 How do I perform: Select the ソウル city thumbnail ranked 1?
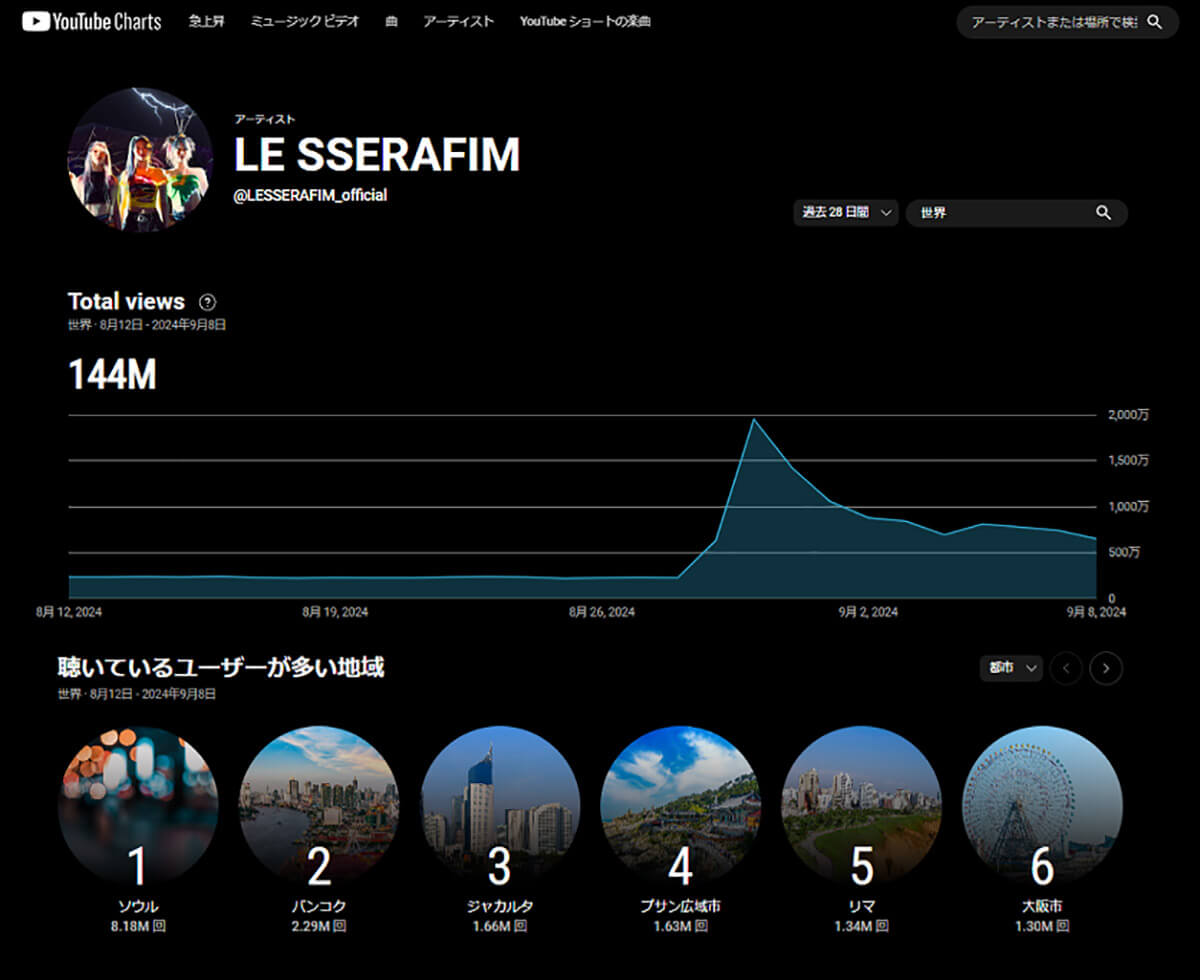138,806
